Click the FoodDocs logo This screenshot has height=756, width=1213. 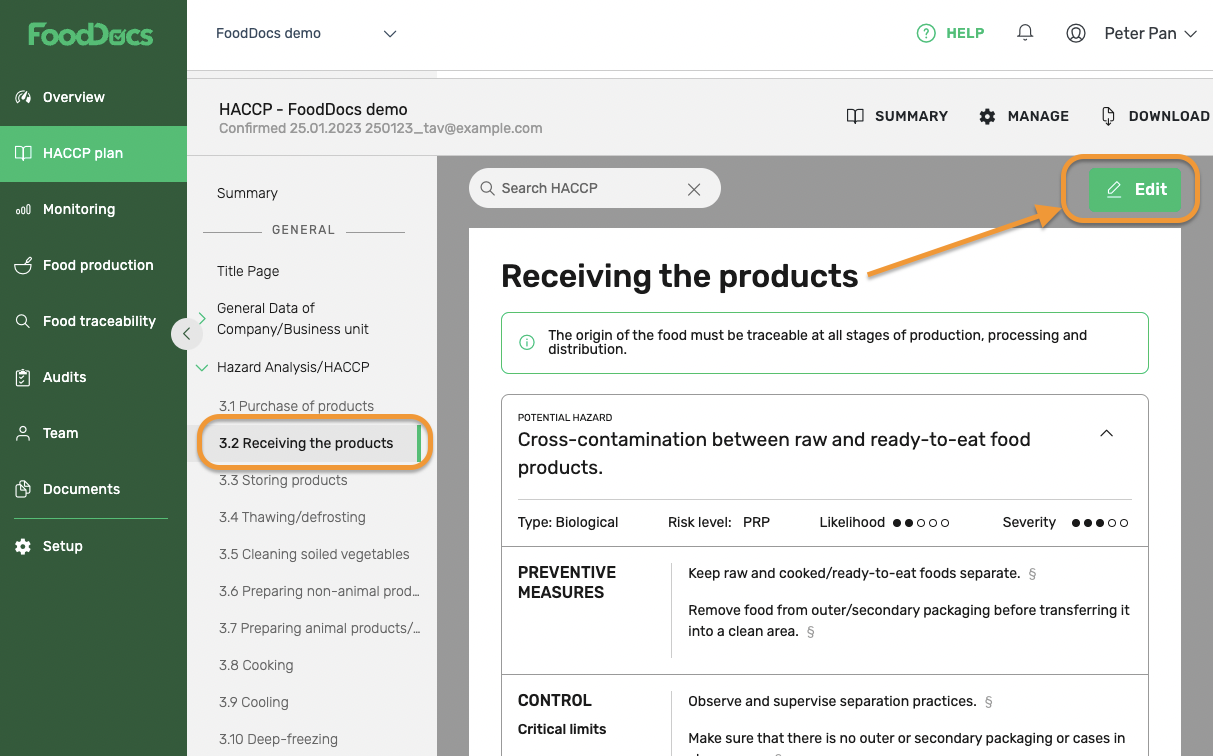coord(91,35)
